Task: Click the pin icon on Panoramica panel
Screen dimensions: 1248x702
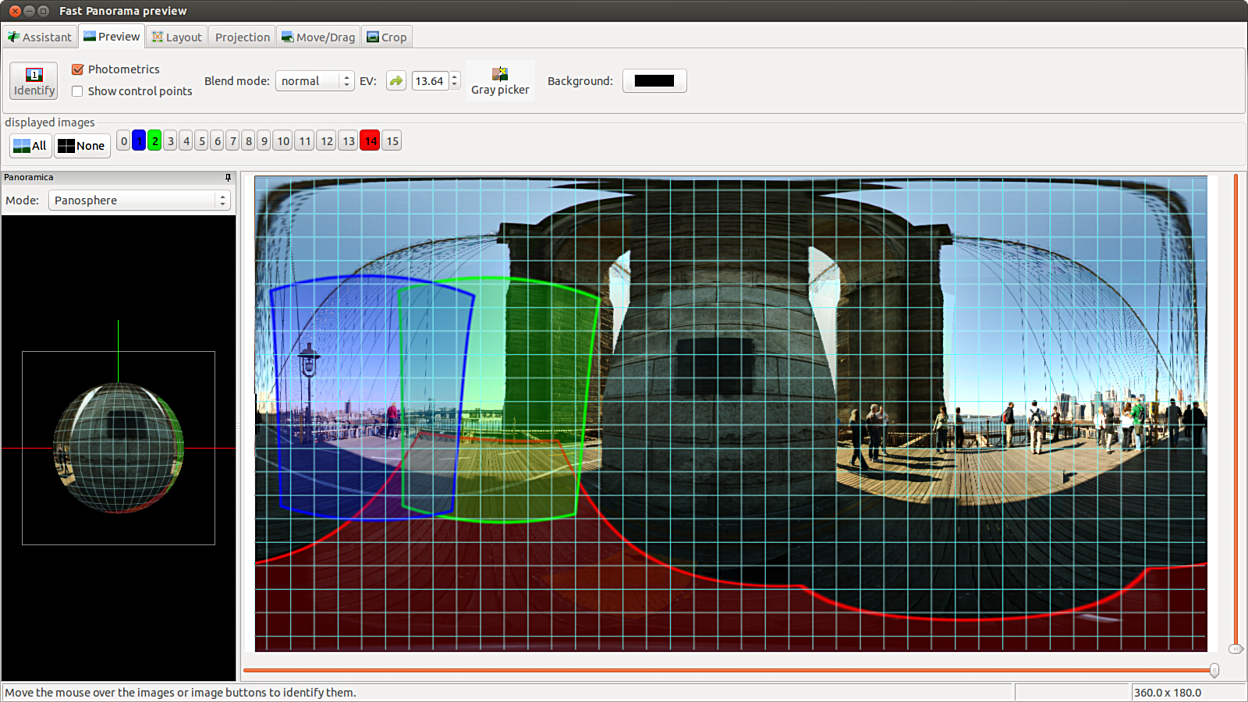Action: click(x=228, y=178)
